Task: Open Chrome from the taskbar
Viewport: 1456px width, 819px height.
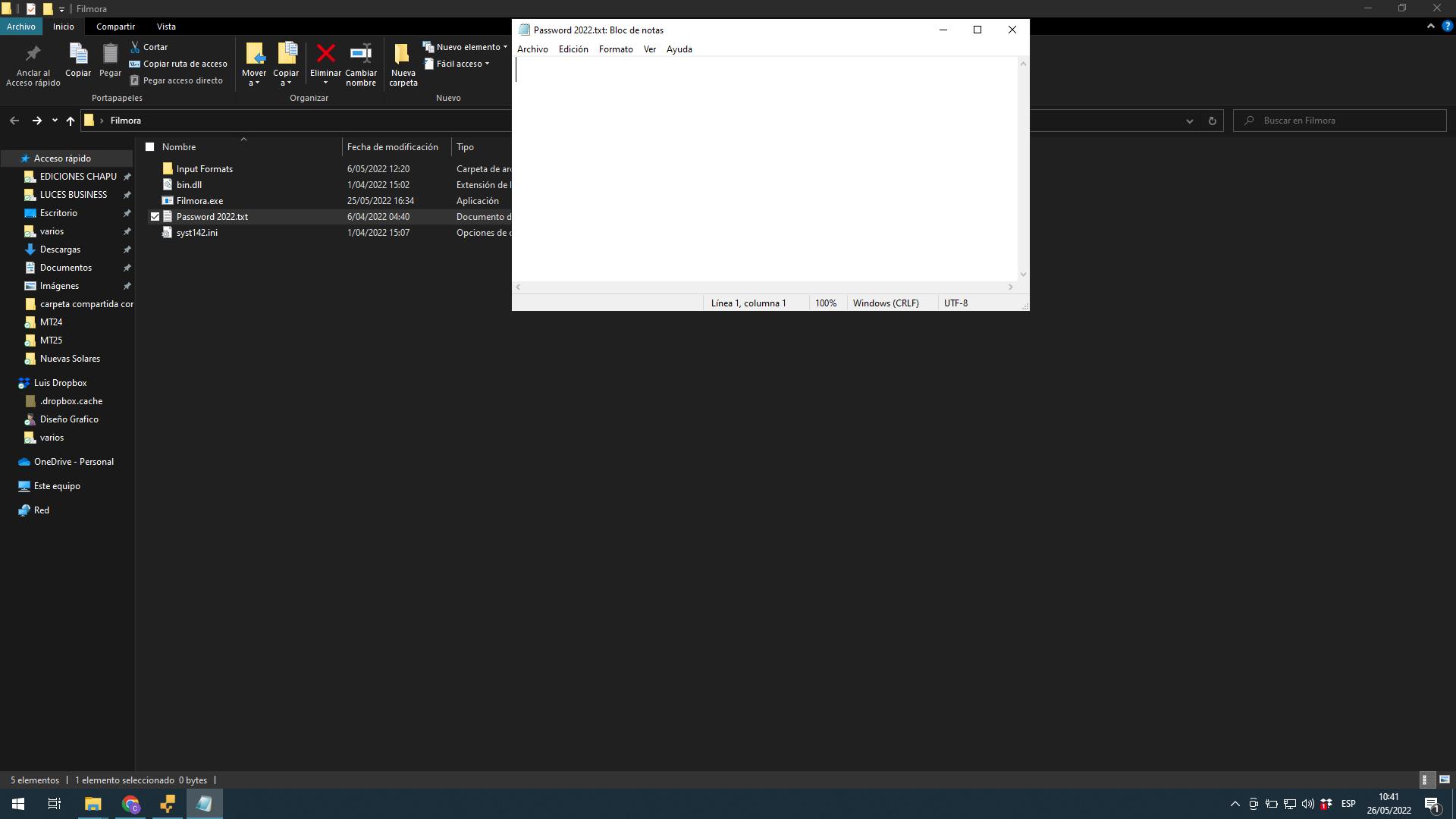Action: pyautogui.click(x=130, y=804)
